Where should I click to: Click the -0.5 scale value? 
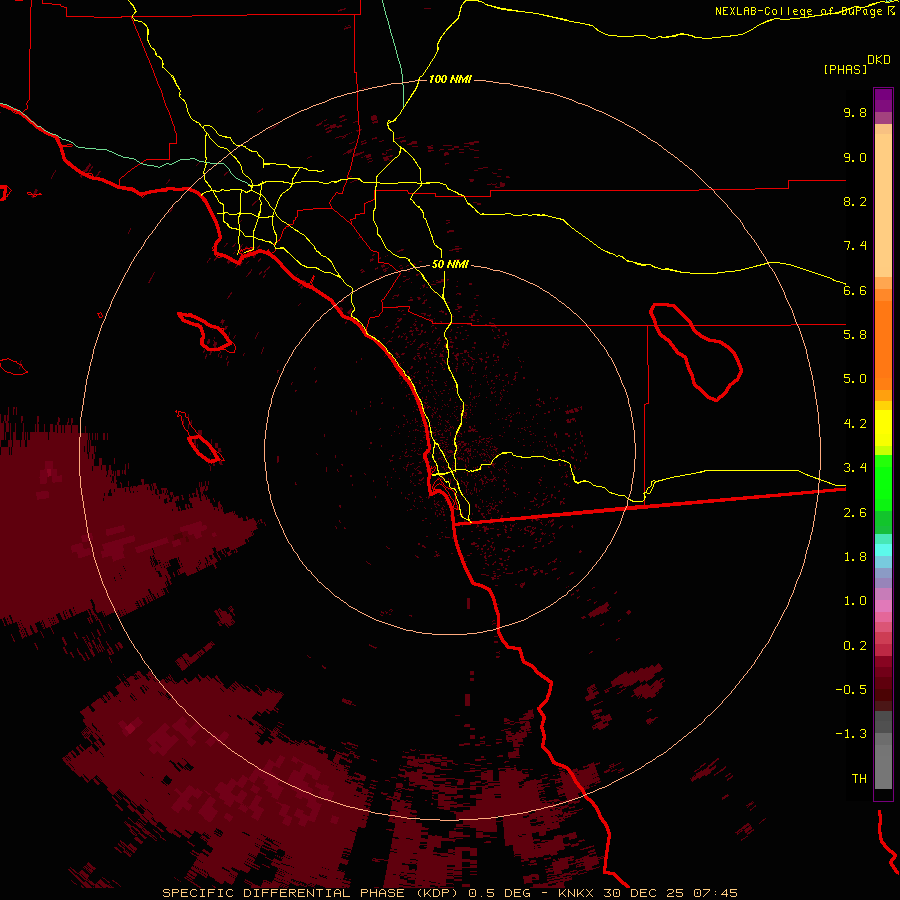pos(851,690)
